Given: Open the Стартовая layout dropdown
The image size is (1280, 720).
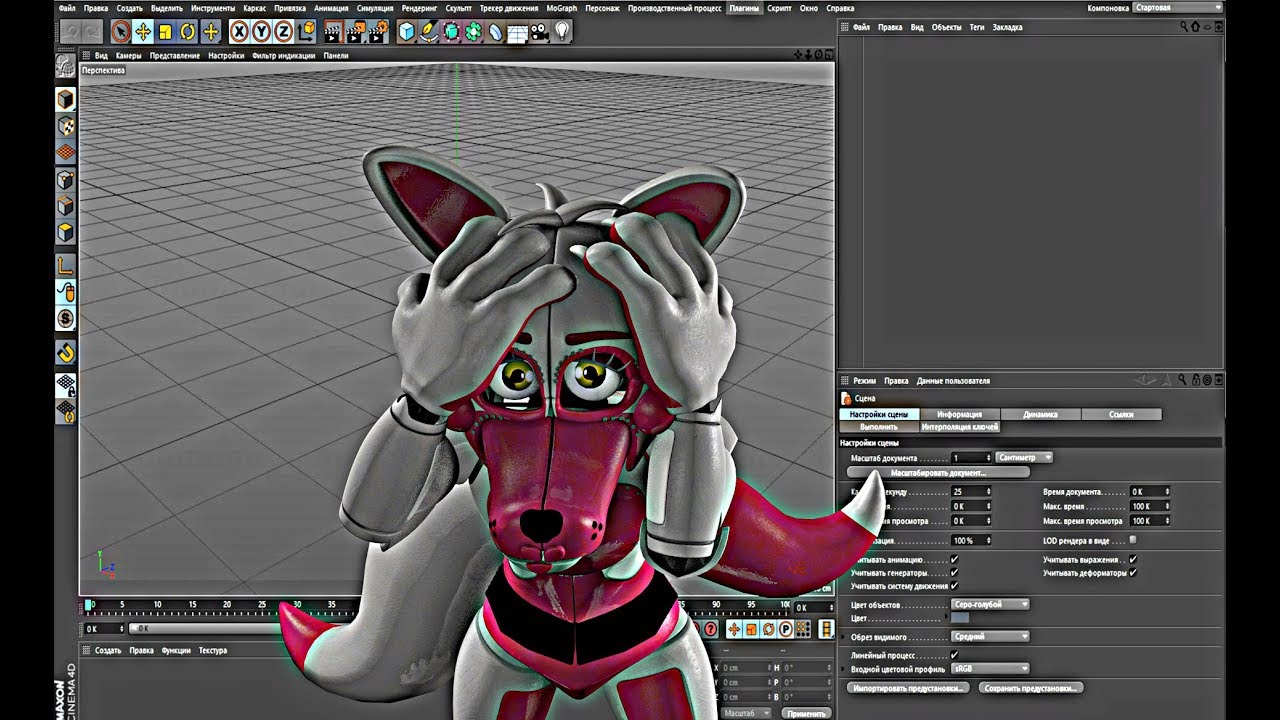Looking at the screenshot, I should [x=1178, y=8].
